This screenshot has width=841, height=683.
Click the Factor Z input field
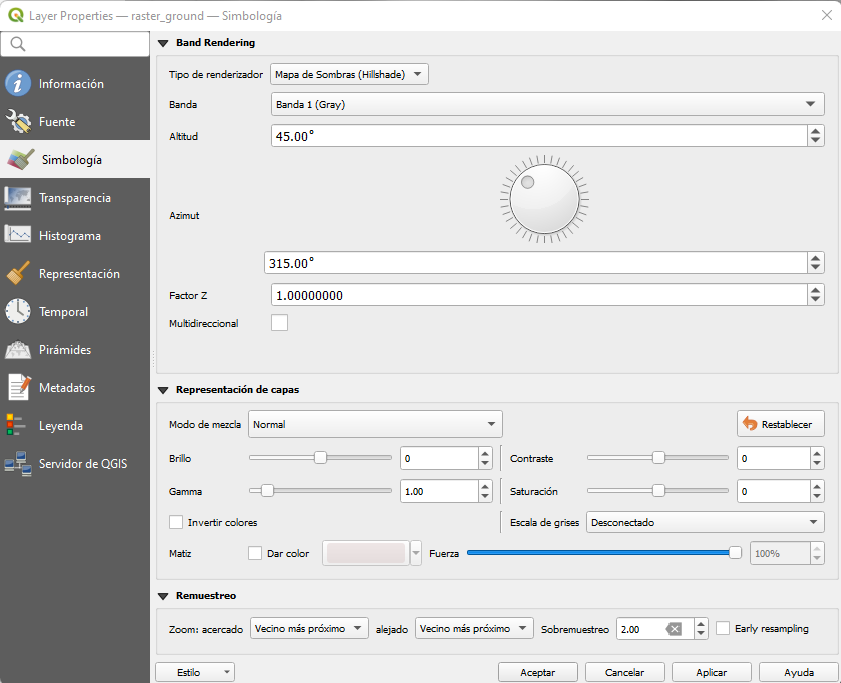pos(538,295)
